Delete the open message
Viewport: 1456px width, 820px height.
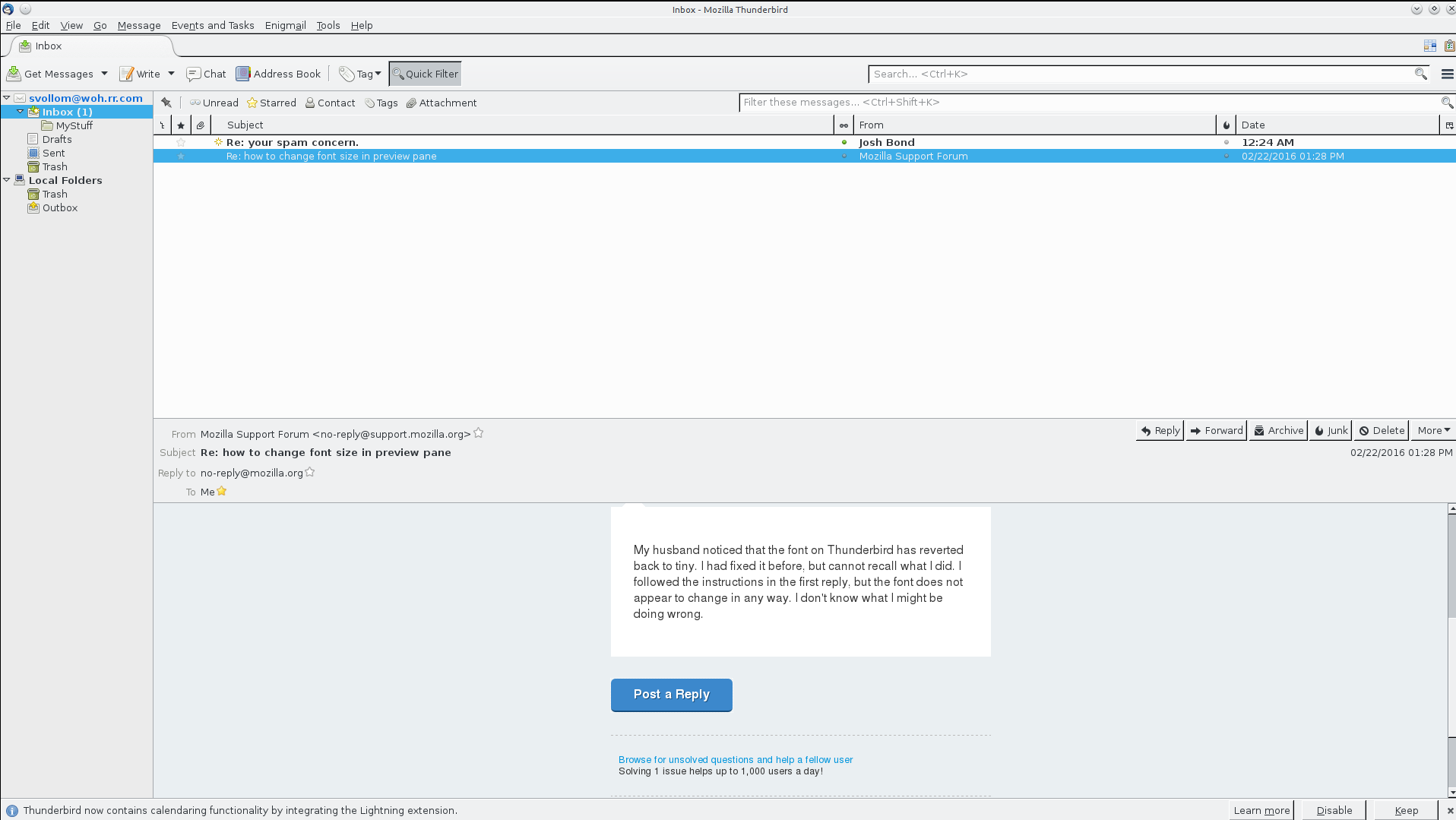pyautogui.click(x=1382, y=430)
